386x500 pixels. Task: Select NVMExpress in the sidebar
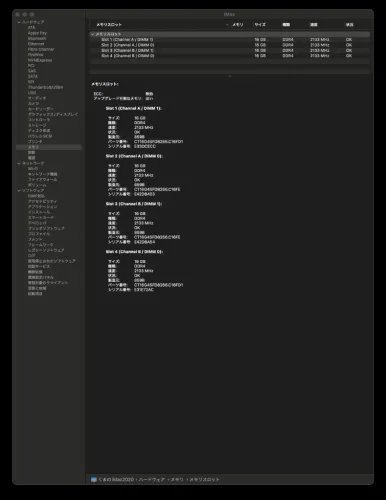pyautogui.click(x=40, y=60)
